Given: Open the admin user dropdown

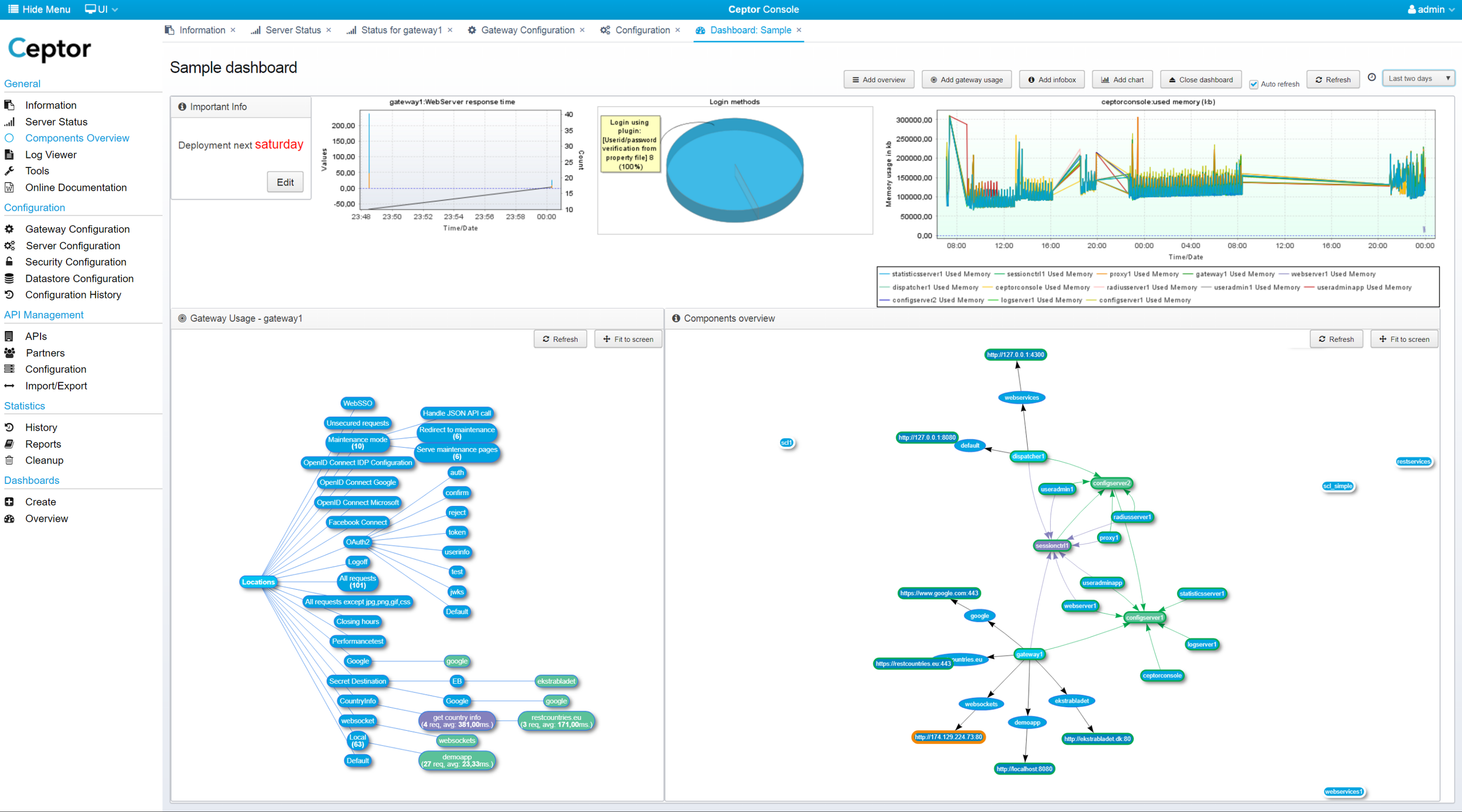Looking at the screenshot, I should coord(1430,9).
